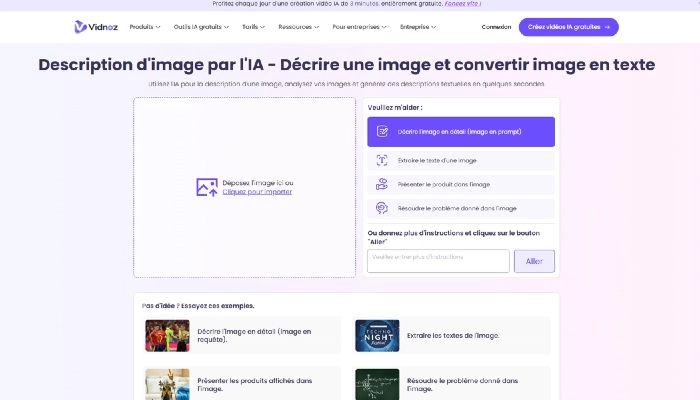
Task: Click the Cliquez pour importer link
Action: point(257,192)
